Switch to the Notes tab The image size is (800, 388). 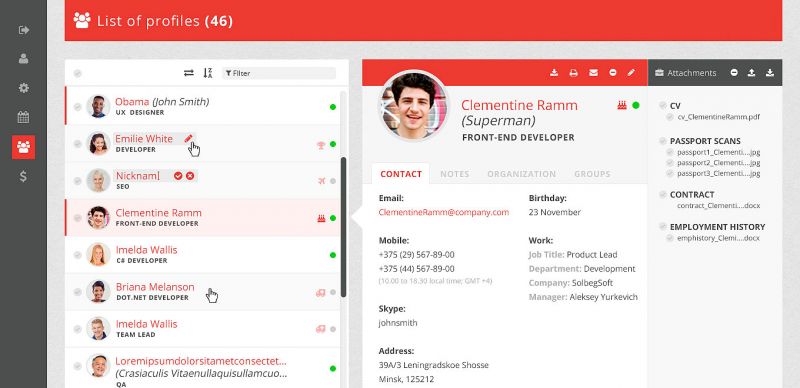(455, 174)
